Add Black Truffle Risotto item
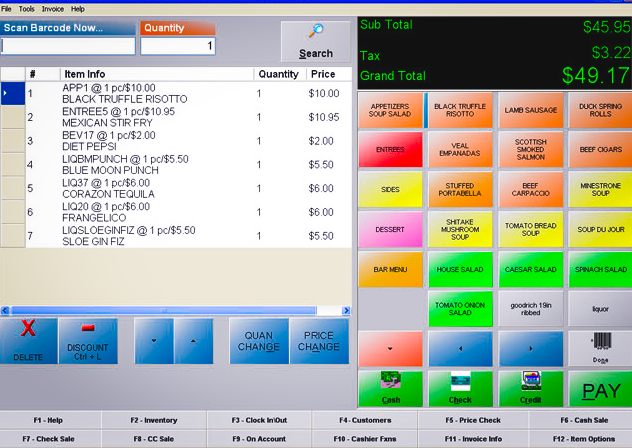 [460, 110]
